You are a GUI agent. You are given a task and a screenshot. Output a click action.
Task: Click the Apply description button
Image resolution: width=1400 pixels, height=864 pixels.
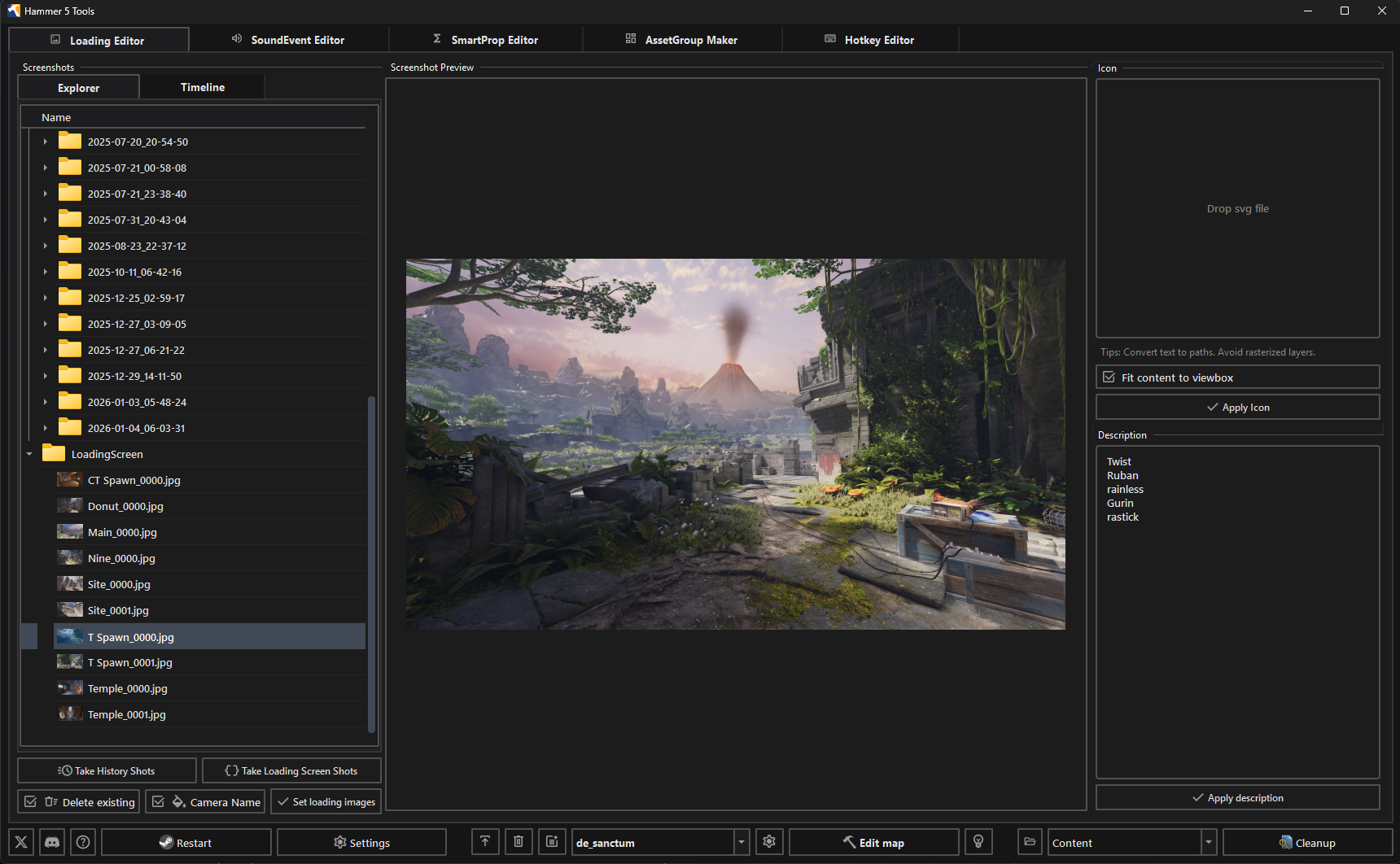(1237, 797)
